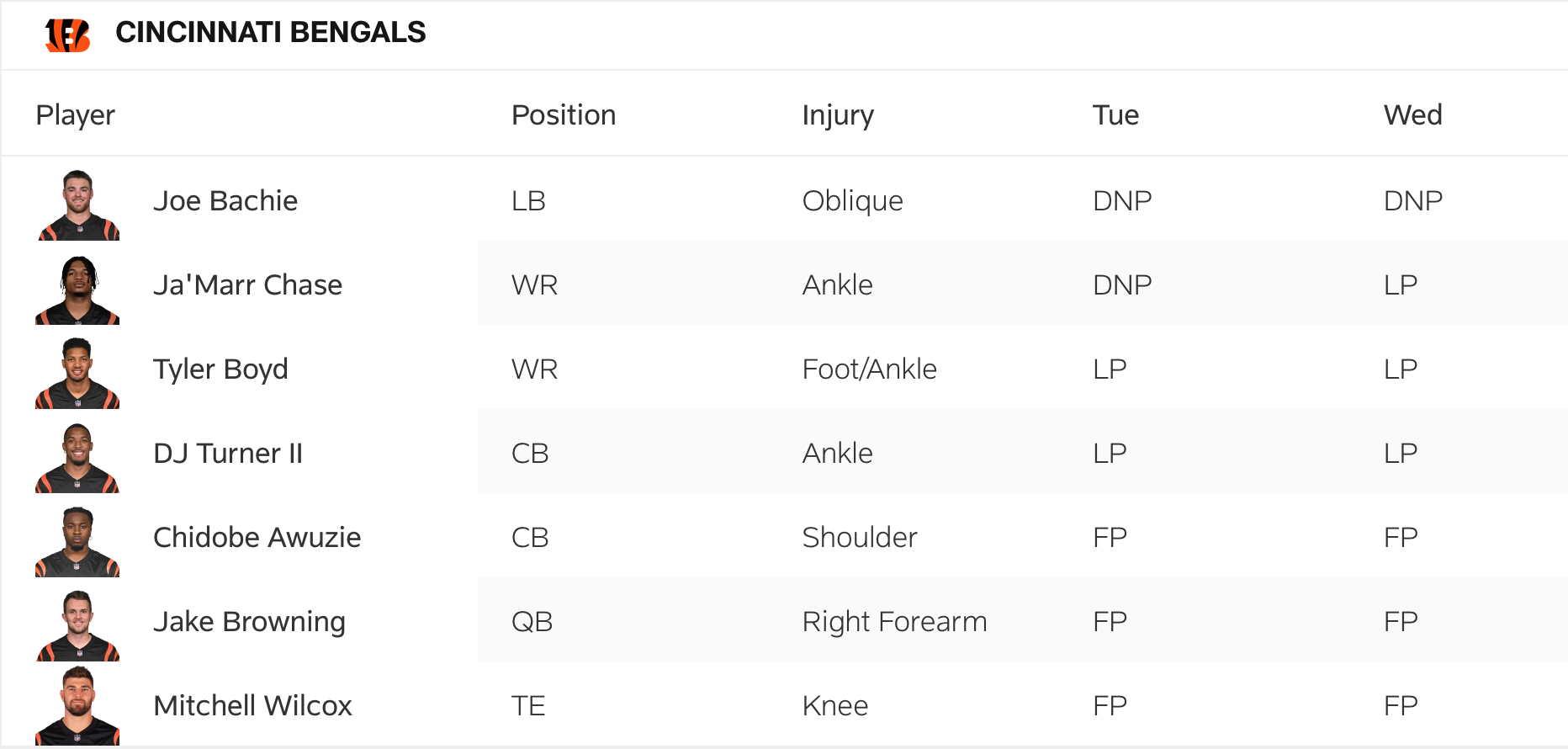This screenshot has width=1568, height=749.
Task: Open Jake Browning's player link
Action: (249, 622)
